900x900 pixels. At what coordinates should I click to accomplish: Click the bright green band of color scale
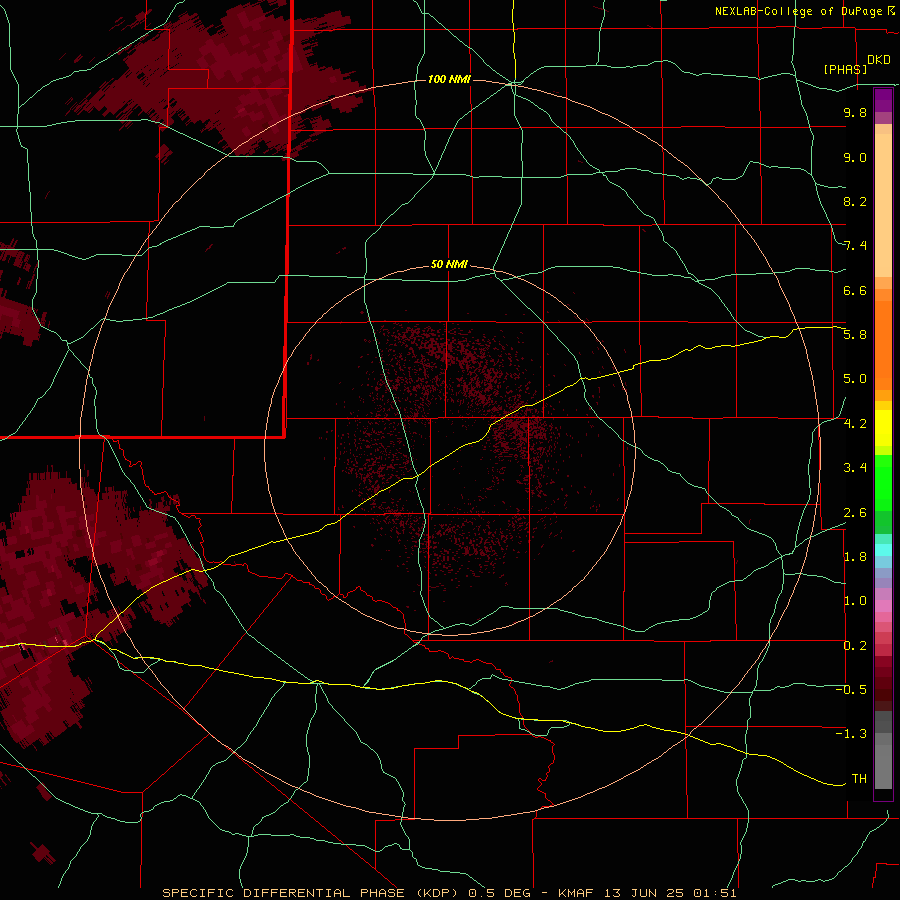click(x=883, y=483)
